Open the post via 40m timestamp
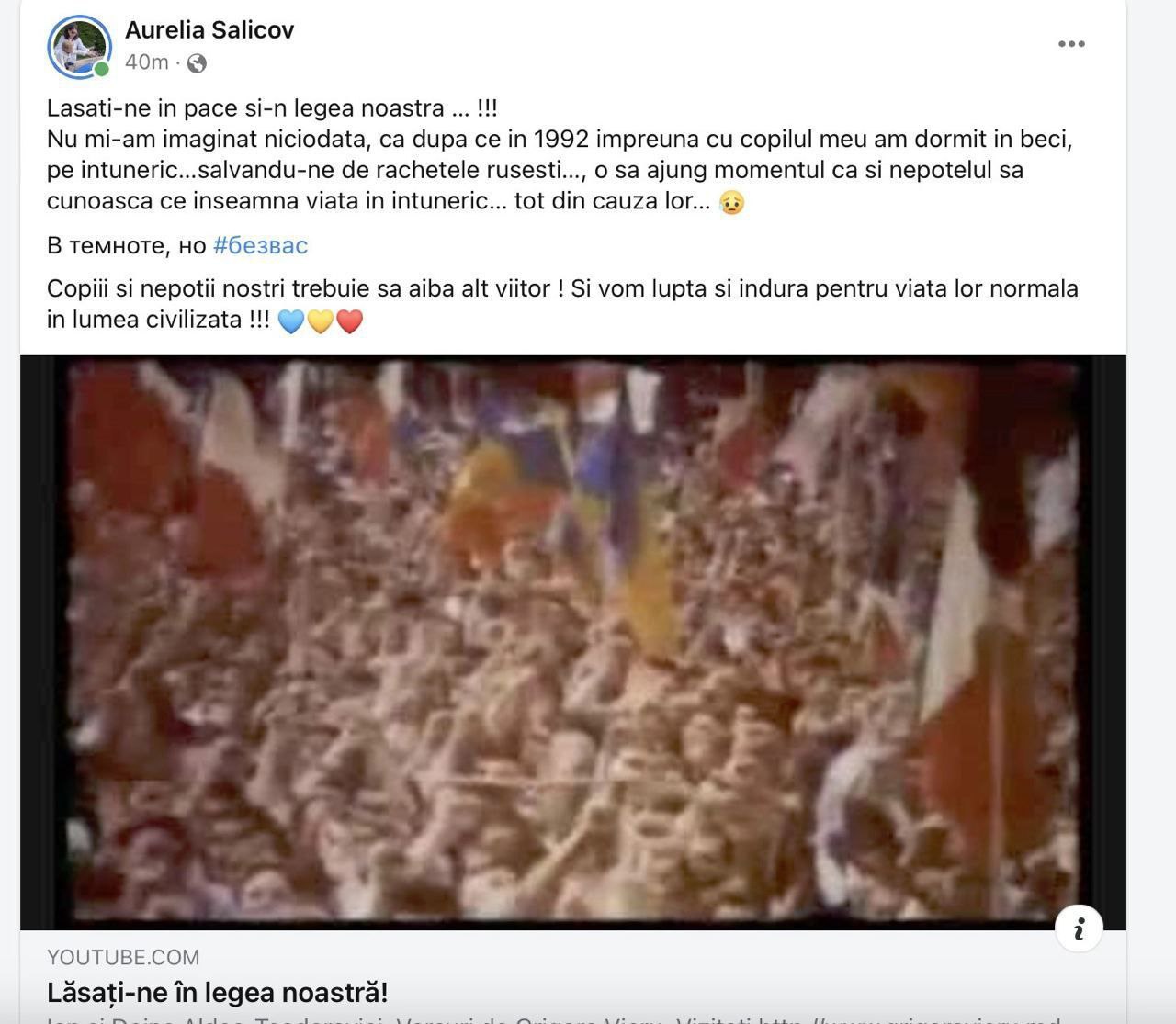The width and height of the screenshot is (1176, 1024). pos(147,62)
